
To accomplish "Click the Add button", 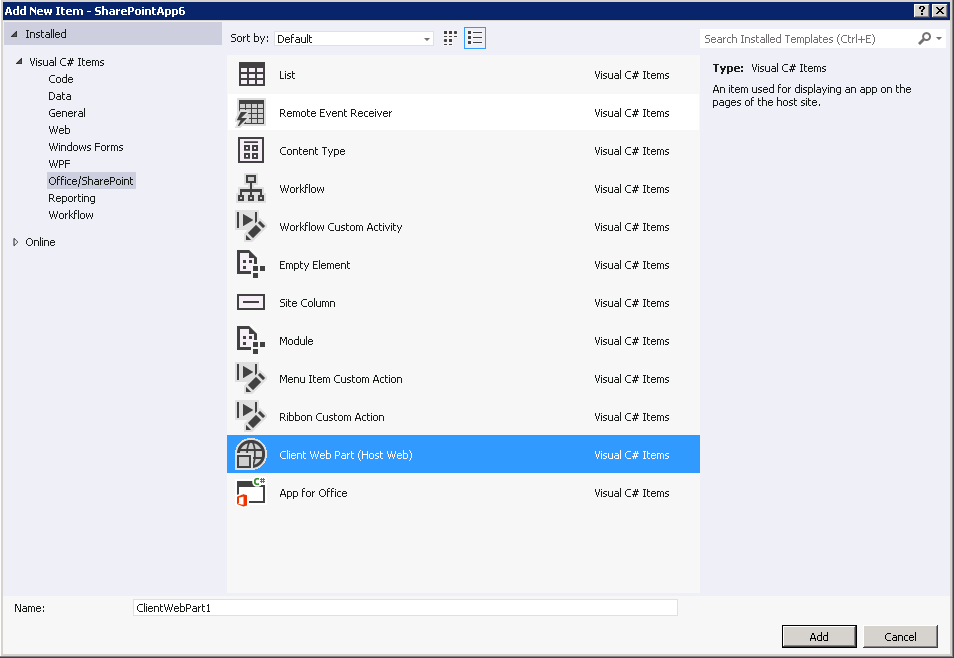I will (818, 636).
